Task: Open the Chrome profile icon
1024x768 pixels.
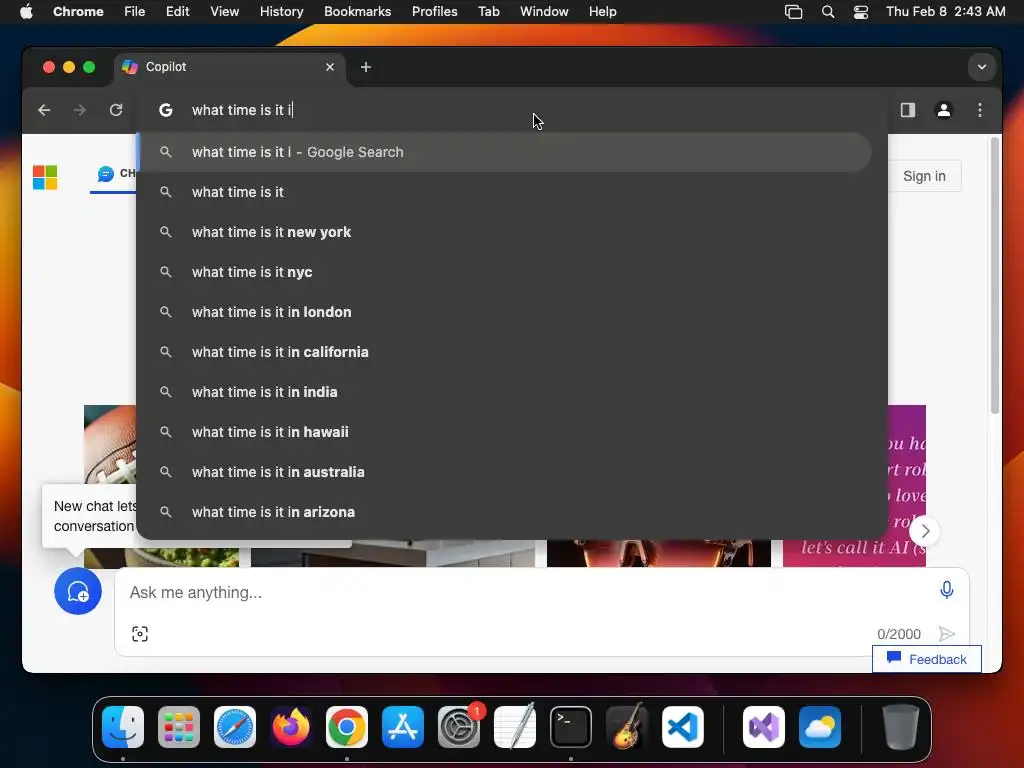Action: click(944, 110)
